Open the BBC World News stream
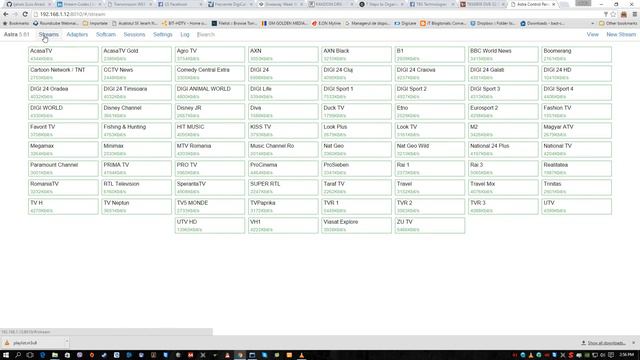 pos(503,54)
